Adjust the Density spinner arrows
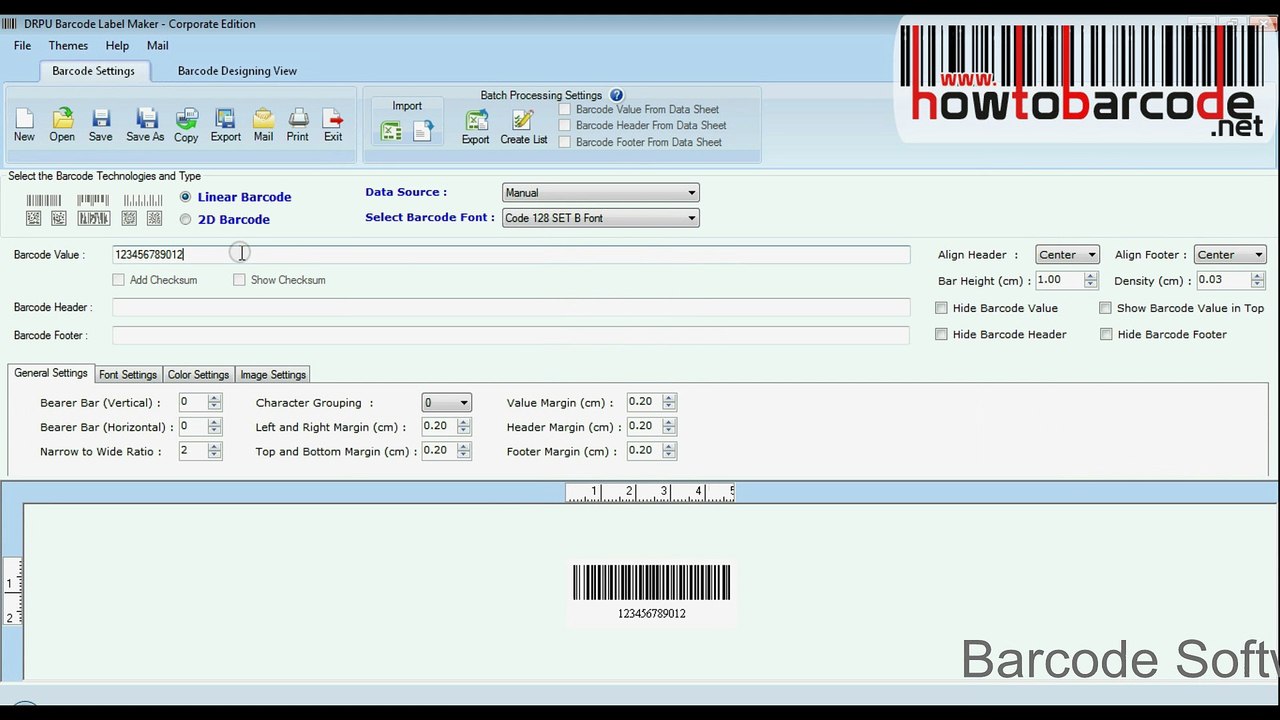The width and height of the screenshot is (1280, 720). (1257, 281)
